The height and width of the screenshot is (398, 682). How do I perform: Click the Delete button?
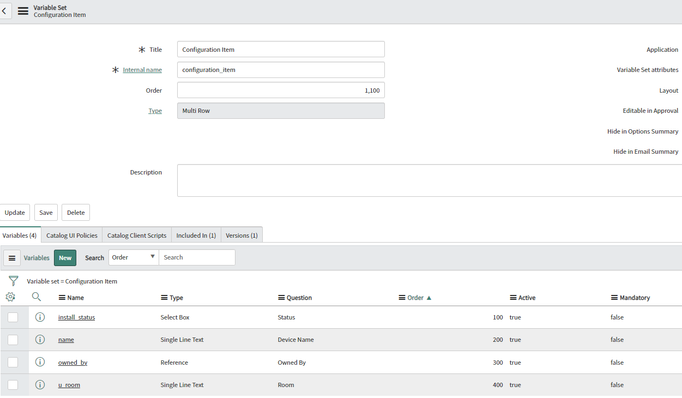[x=76, y=213]
